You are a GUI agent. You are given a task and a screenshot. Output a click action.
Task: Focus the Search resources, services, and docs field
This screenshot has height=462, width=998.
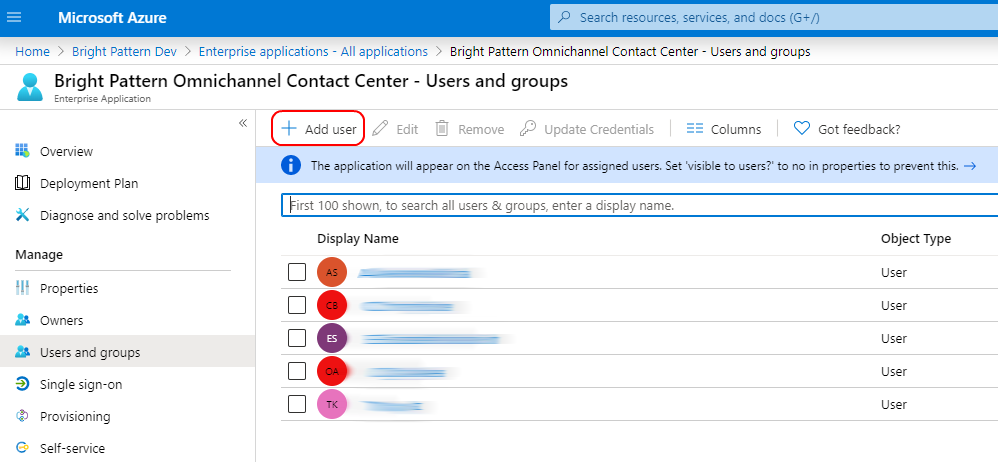coord(774,17)
